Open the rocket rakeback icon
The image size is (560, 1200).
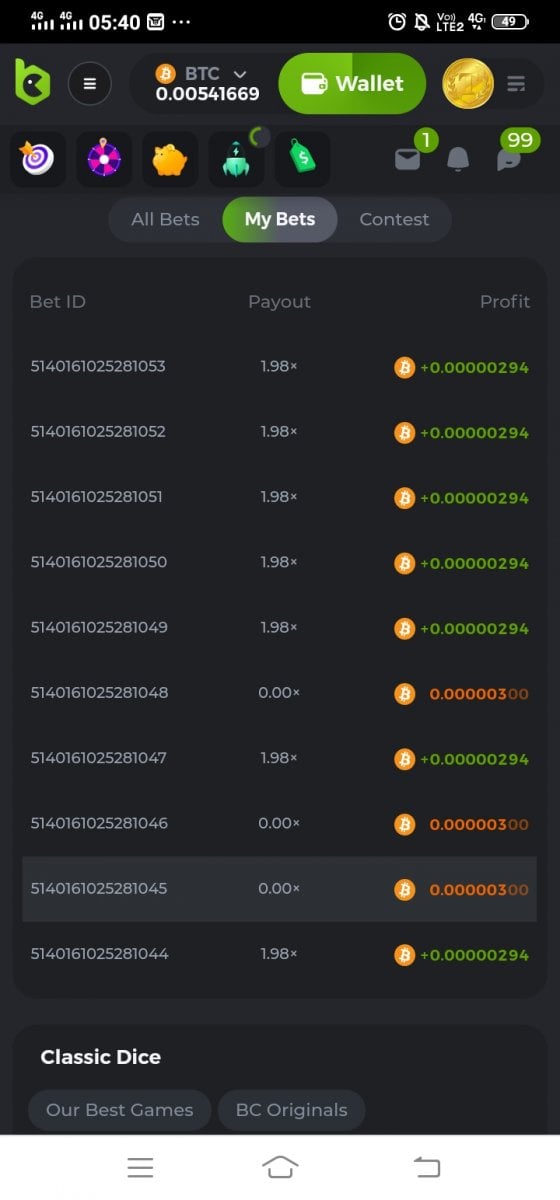click(x=236, y=159)
